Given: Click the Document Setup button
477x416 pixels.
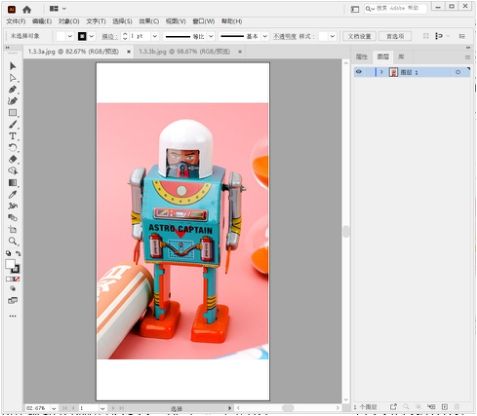Looking at the screenshot, I should coord(359,36).
